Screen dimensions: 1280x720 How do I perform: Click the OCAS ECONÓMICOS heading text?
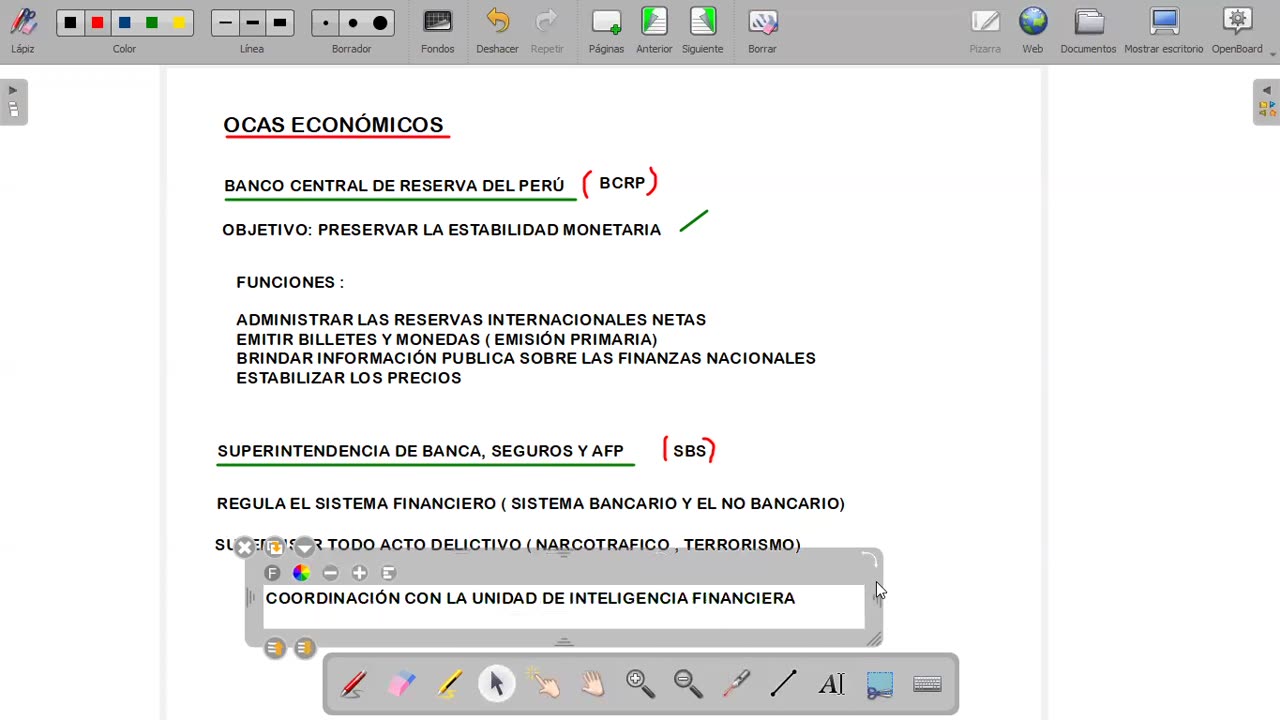pos(333,125)
